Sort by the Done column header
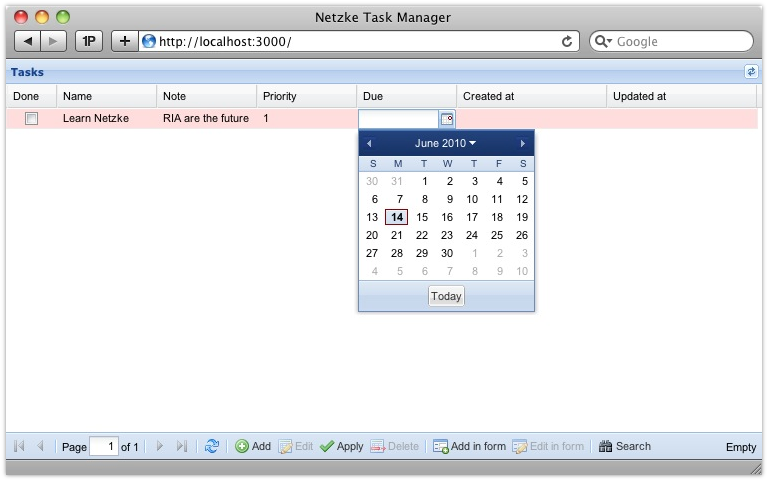This screenshot has height=481, width=768. [x=31, y=96]
